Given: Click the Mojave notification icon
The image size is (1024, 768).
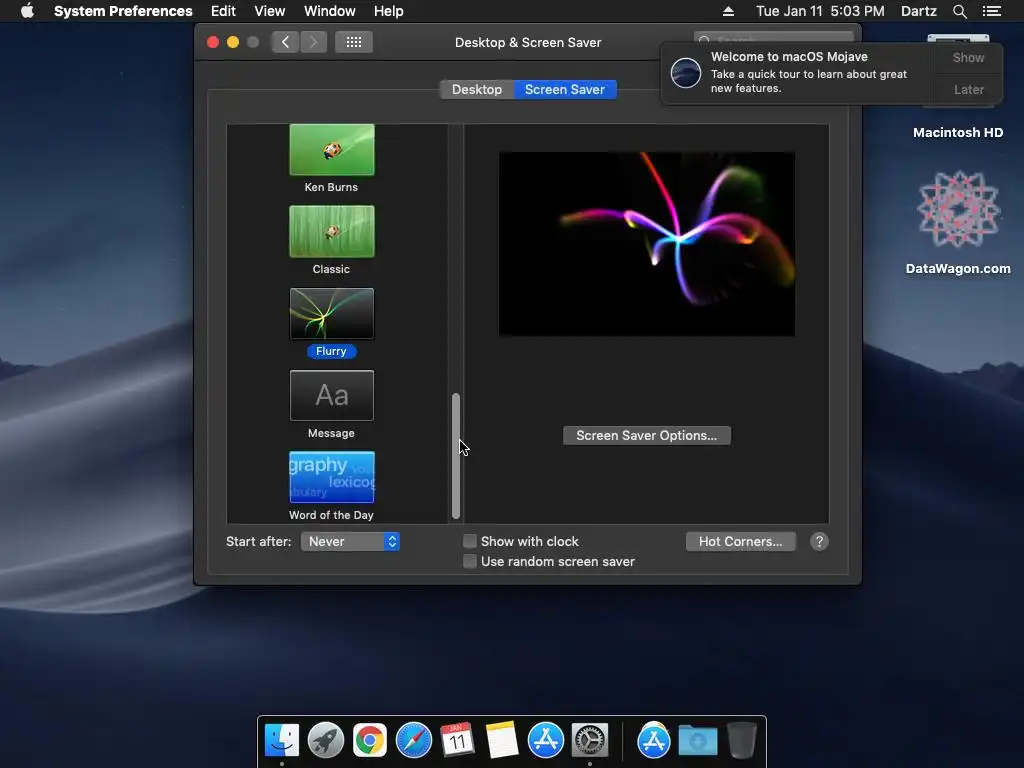Looking at the screenshot, I should [686, 72].
